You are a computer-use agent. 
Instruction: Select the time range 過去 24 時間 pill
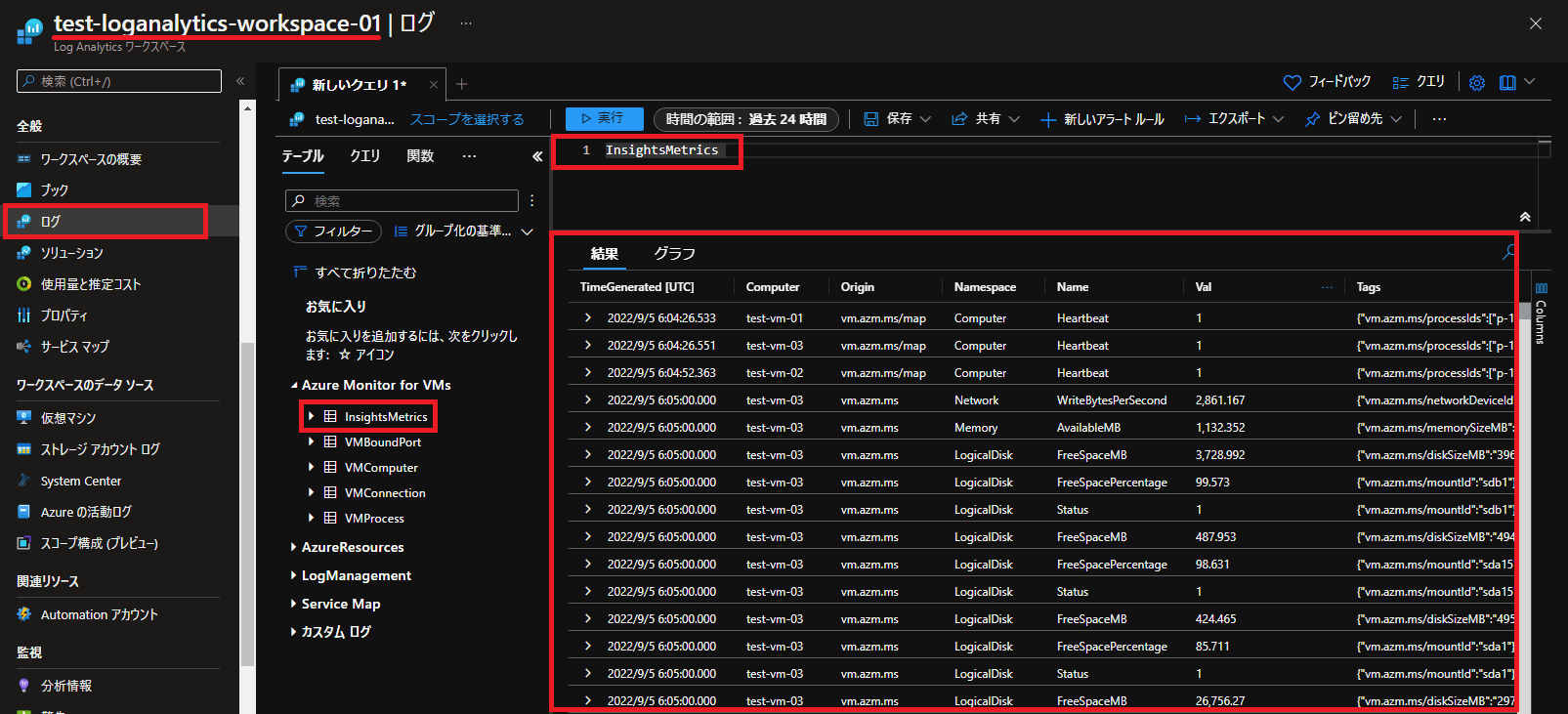tap(745, 119)
